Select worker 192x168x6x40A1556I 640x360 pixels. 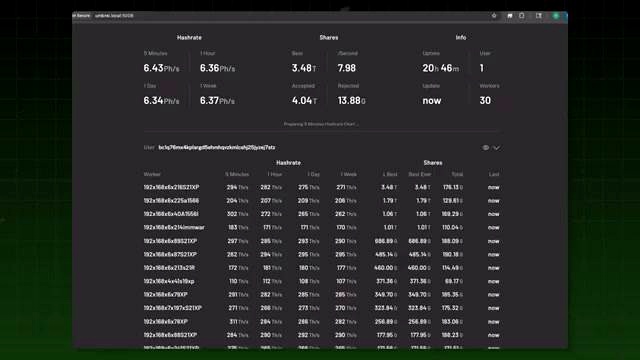point(171,214)
